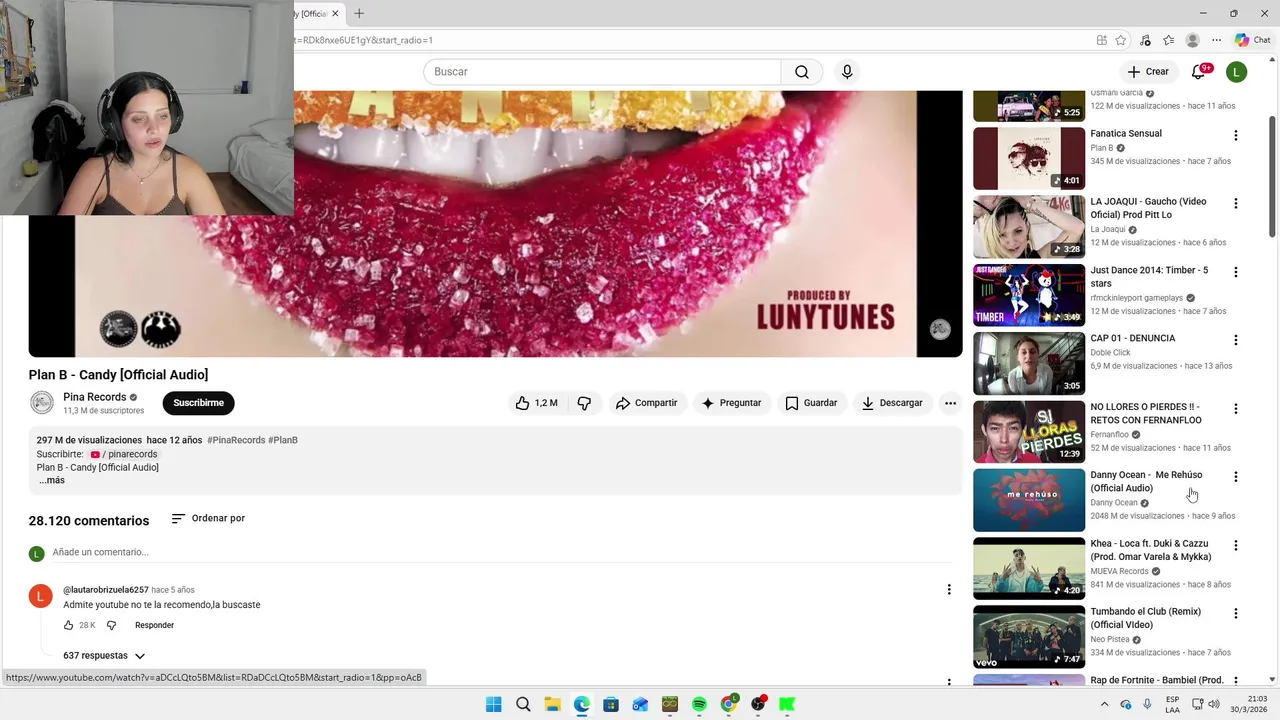Dislike the Plan B Candy video

click(x=585, y=403)
